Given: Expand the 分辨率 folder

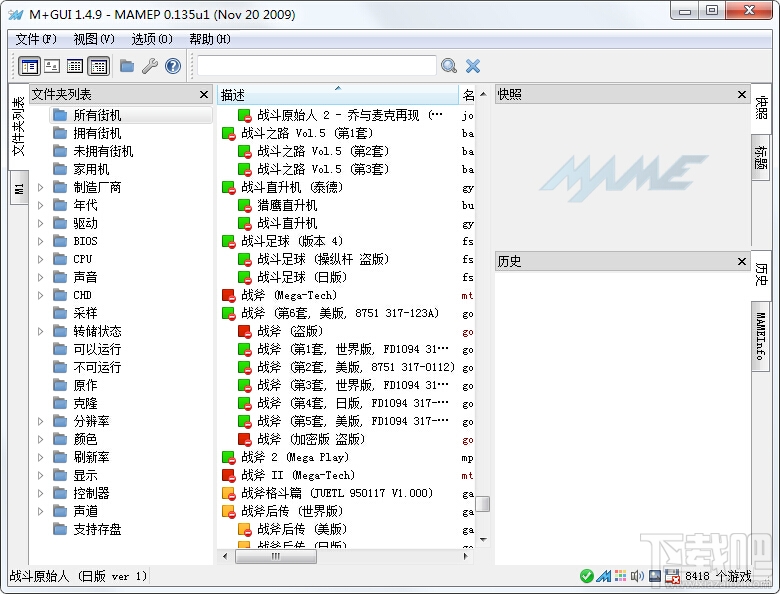Looking at the screenshot, I should 41,421.
